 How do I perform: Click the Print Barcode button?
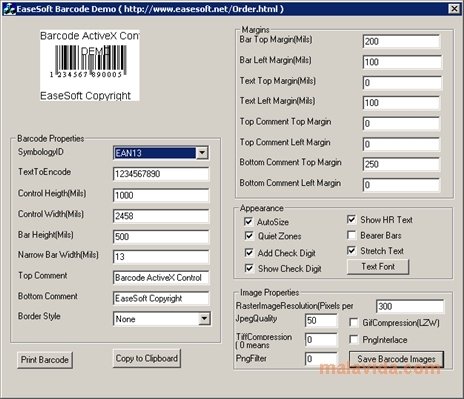click(45, 360)
